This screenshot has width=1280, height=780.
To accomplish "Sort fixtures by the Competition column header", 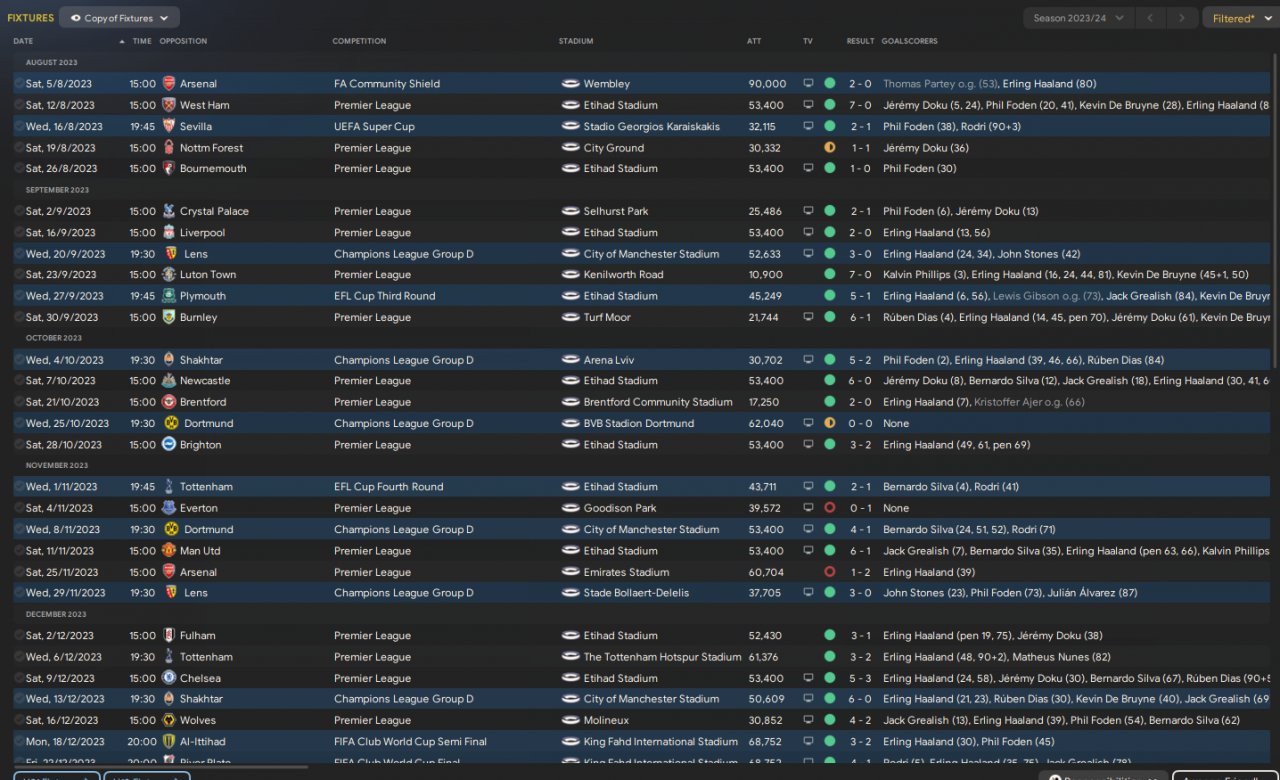I will [x=359, y=41].
